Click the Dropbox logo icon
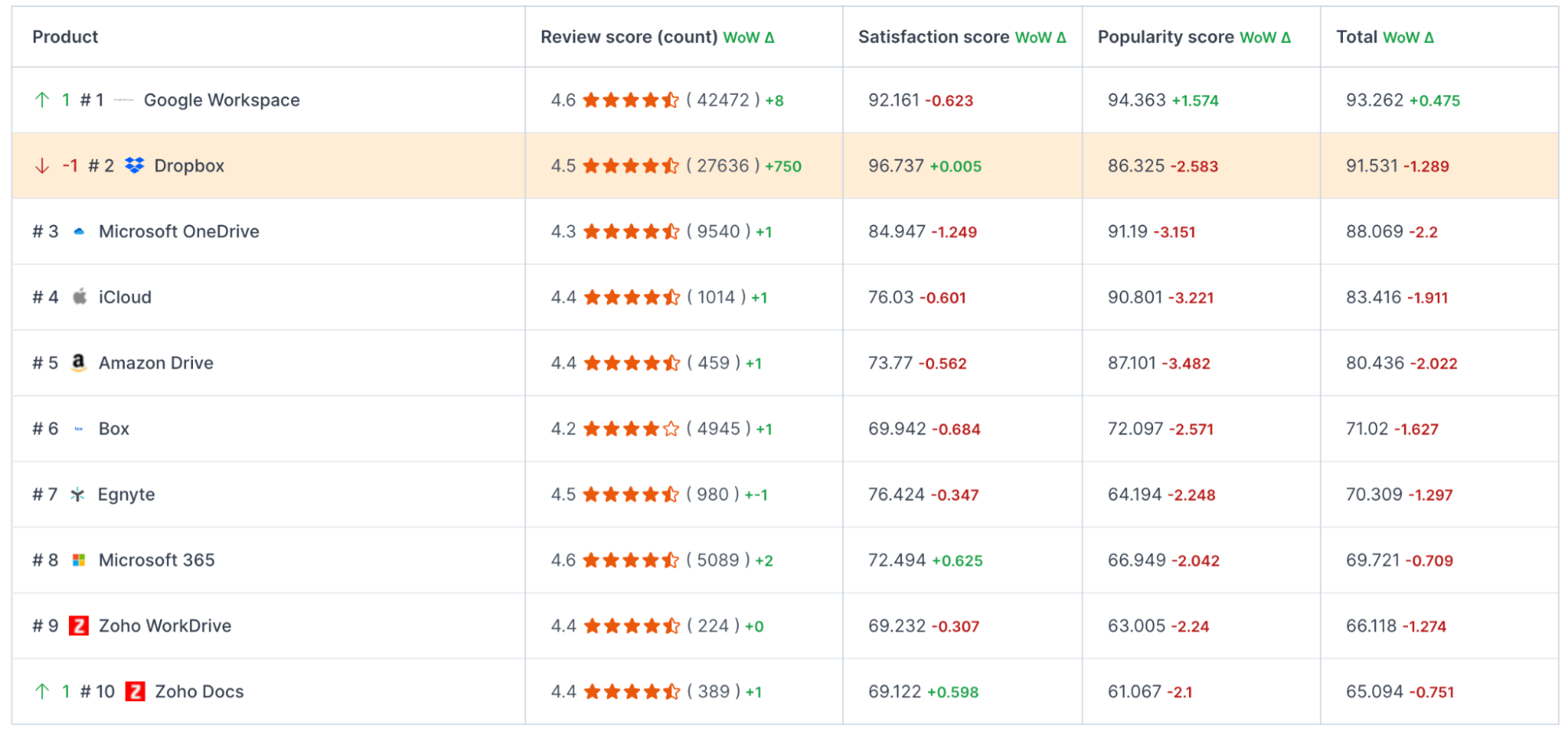 pos(135,165)
